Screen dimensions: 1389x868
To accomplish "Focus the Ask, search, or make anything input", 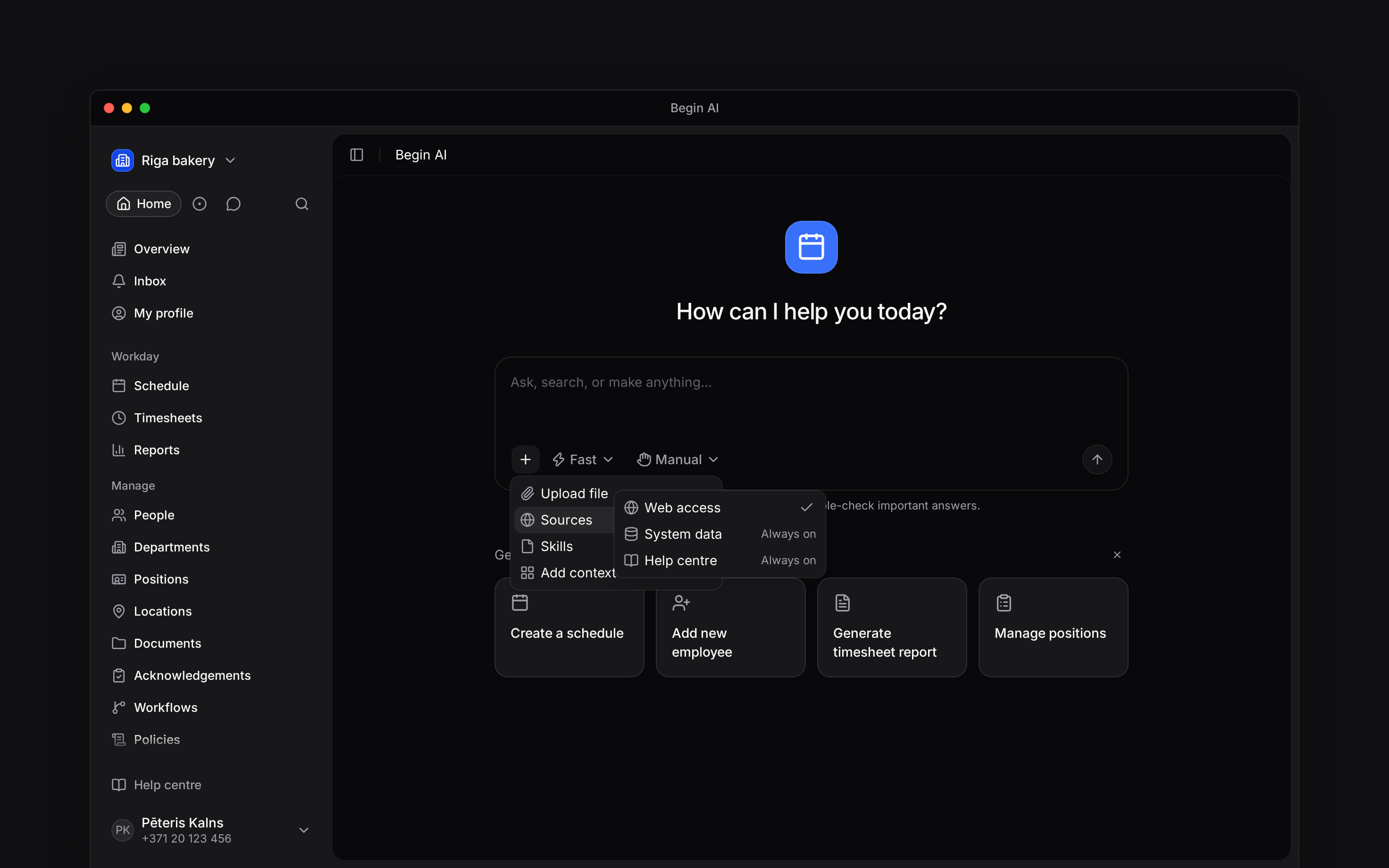I will 811,383.
